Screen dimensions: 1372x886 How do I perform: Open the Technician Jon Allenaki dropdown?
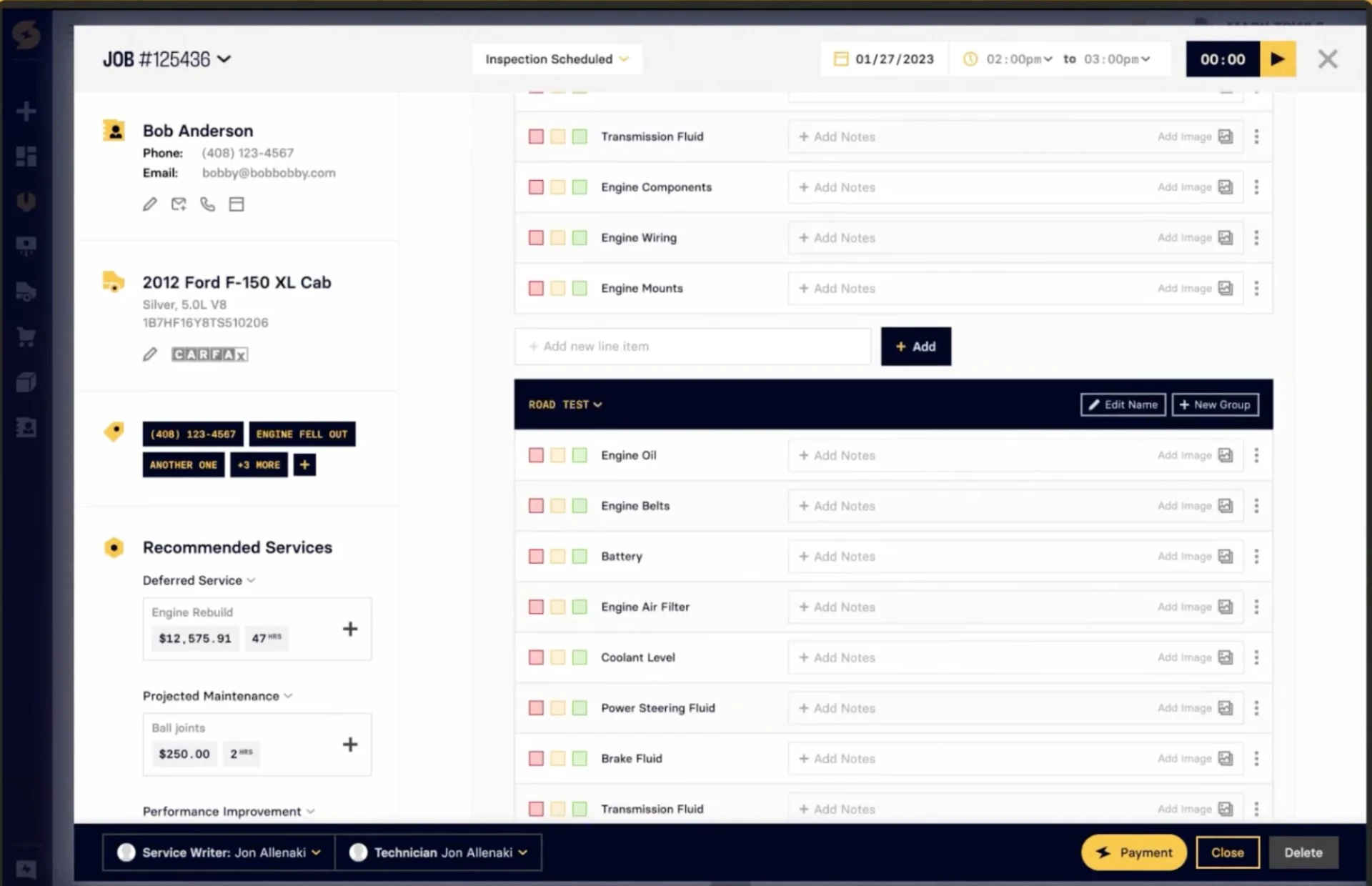point(439,852)
